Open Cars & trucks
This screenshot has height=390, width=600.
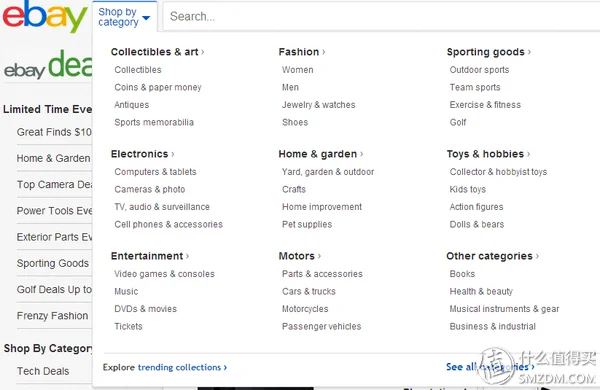309,291
